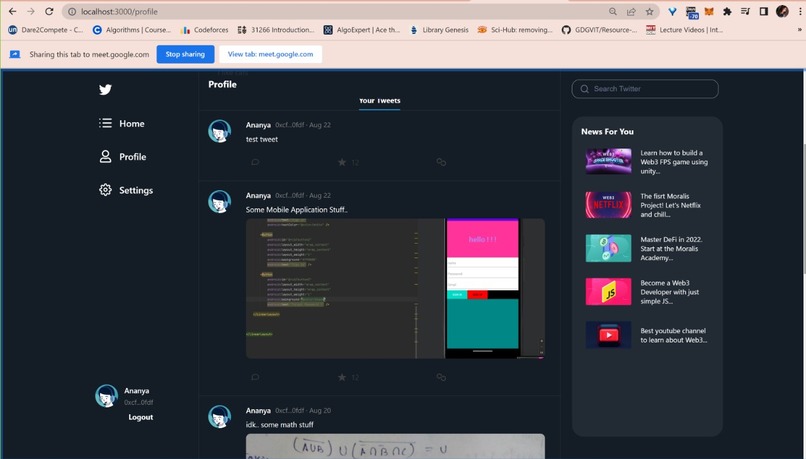Viewport: 806px width, 459px height.
Task: Click 'idk.. some math stuff' text
Action: 280,425
